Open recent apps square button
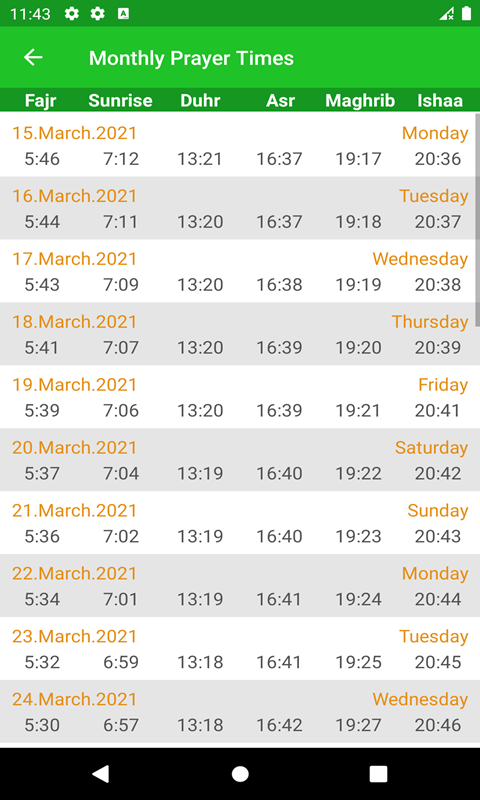This screenshot has height=800, width=480. coord(378,773)
